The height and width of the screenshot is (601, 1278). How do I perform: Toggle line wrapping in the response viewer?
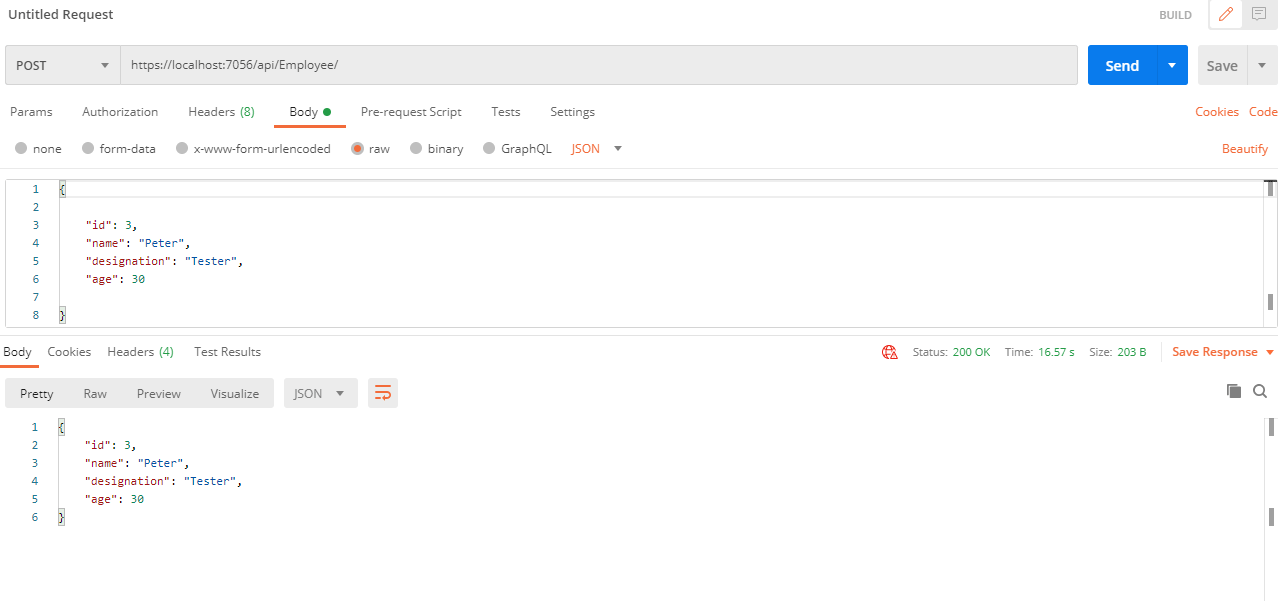[382, 393]
